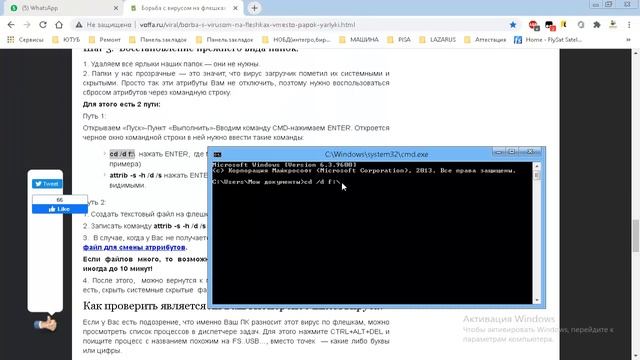The height and width of the screenshot is (360, 640).
Task: Restore down the Chrome window
Action: [609, 4]
